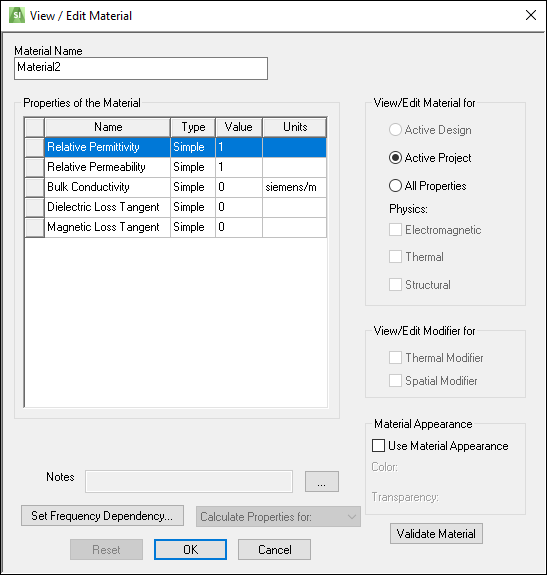Select the Relative Permeability row name
The height and width of the screenshot is (575, 547).
pos(107,167)
